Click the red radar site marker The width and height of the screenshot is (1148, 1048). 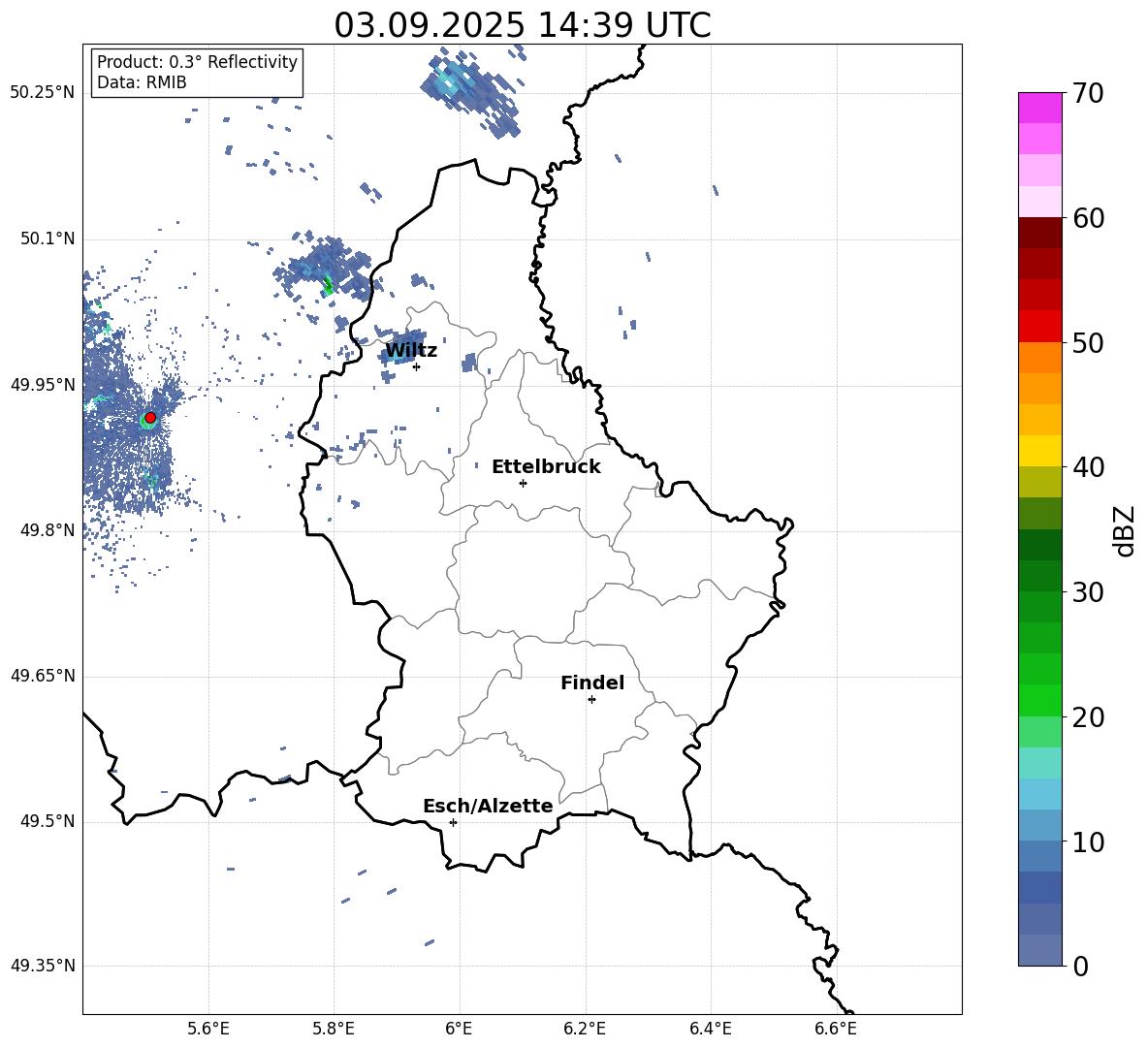click(x=150, y=417)
